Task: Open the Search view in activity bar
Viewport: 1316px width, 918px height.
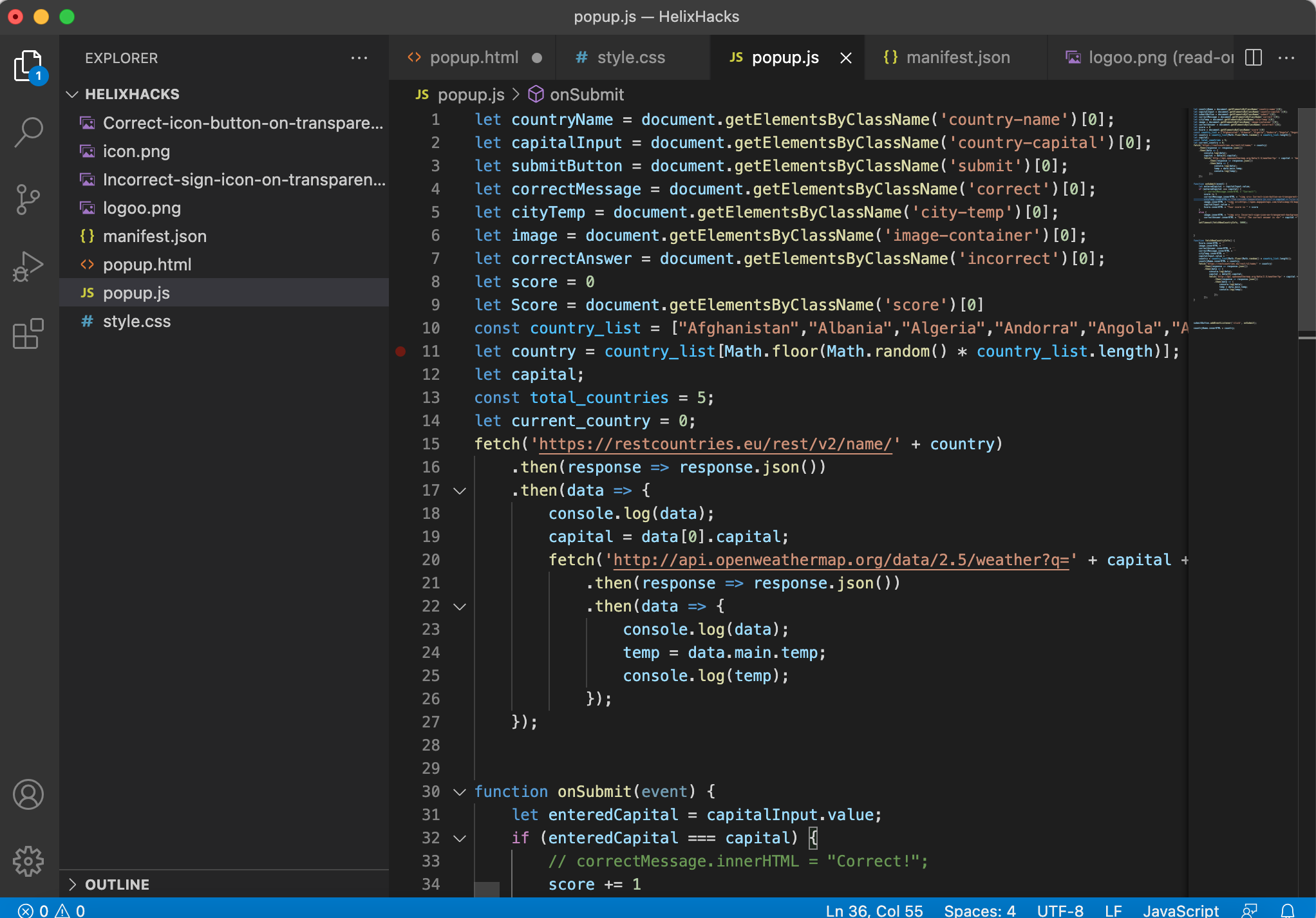Action: point(28,132)
